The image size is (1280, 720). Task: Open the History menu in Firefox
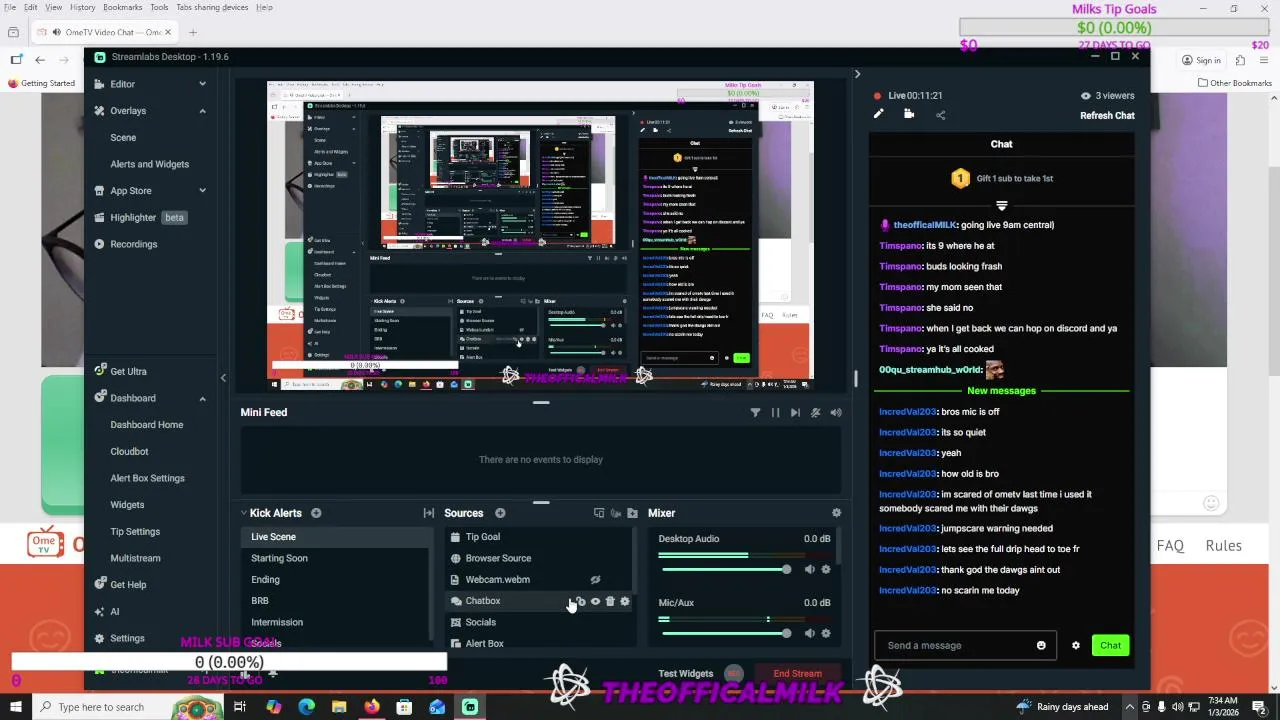click(83, 7)
